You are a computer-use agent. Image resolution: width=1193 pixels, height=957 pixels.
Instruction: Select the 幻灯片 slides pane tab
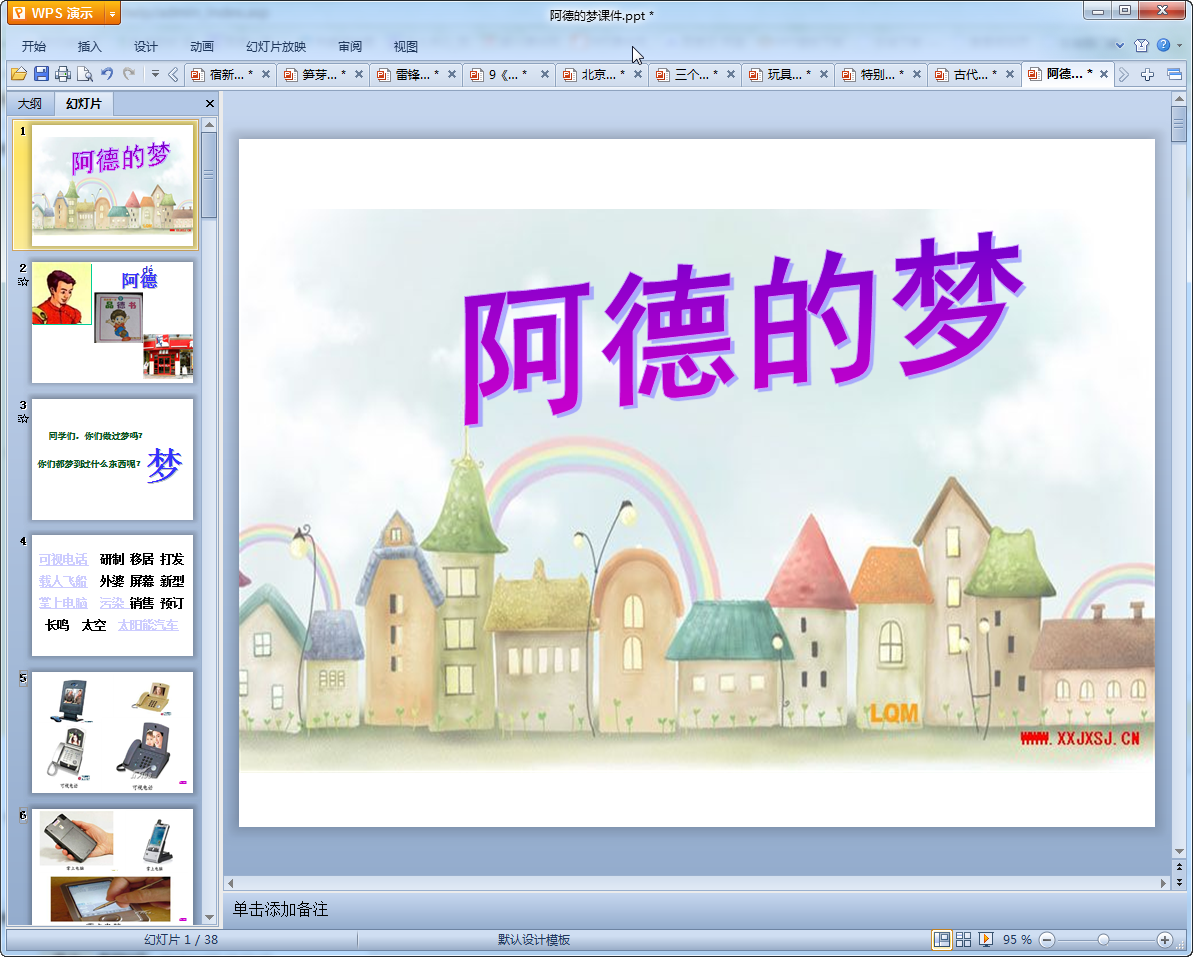pos(83,103)
